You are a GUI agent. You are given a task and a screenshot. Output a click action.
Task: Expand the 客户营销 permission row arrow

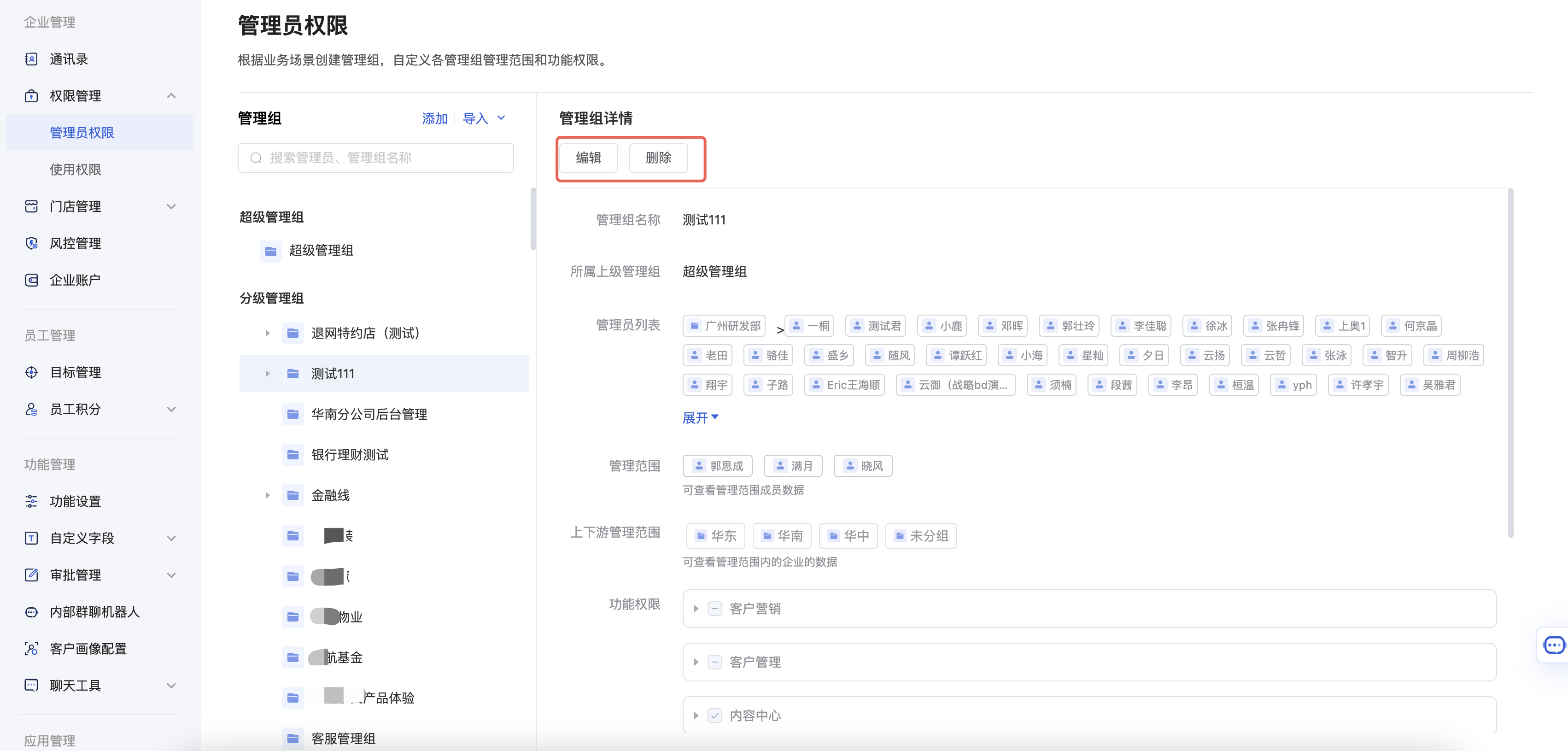[x=696, y=609]
